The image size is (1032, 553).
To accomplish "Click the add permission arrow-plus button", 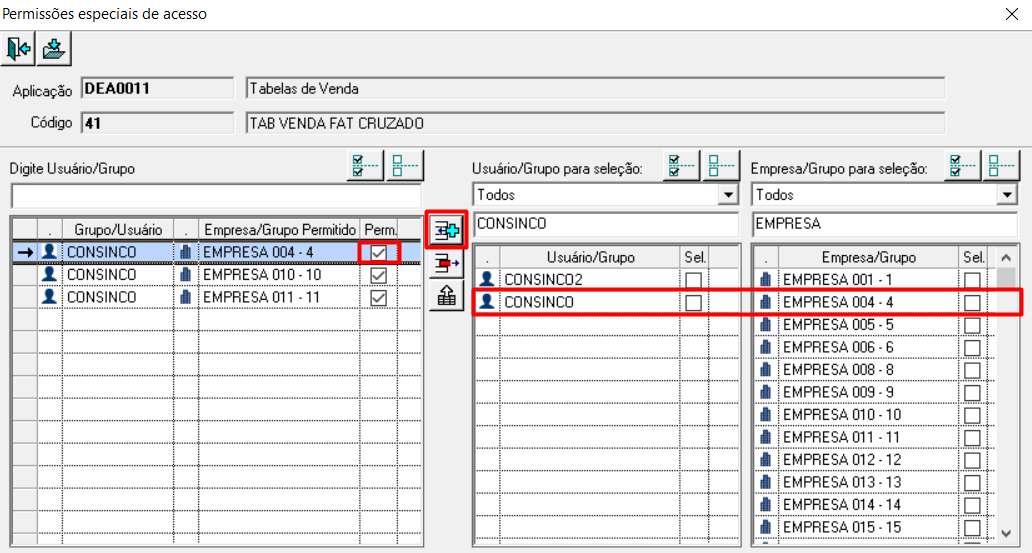I will click(447, 230).
